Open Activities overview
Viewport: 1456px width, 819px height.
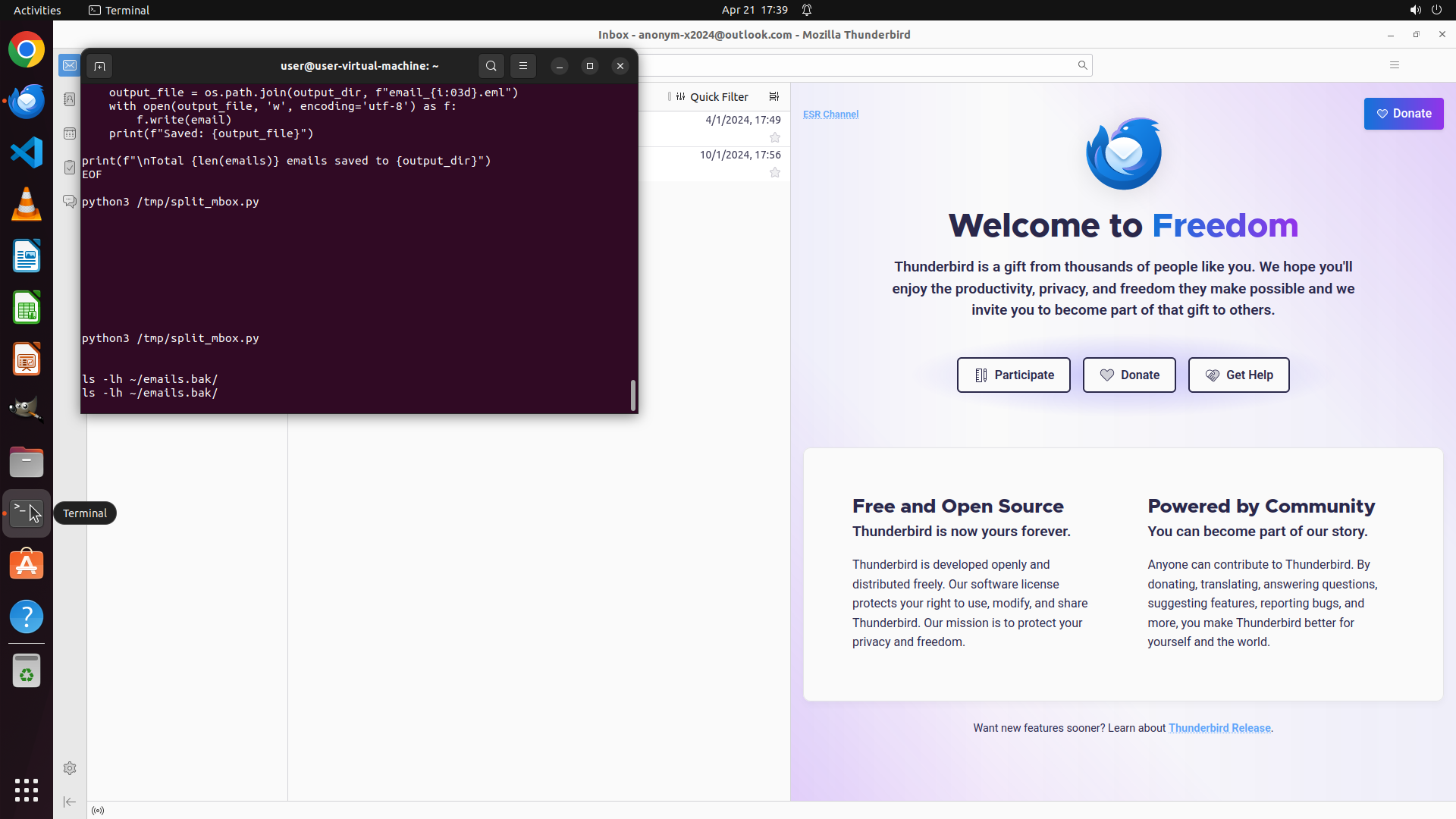tap(37, 10)
